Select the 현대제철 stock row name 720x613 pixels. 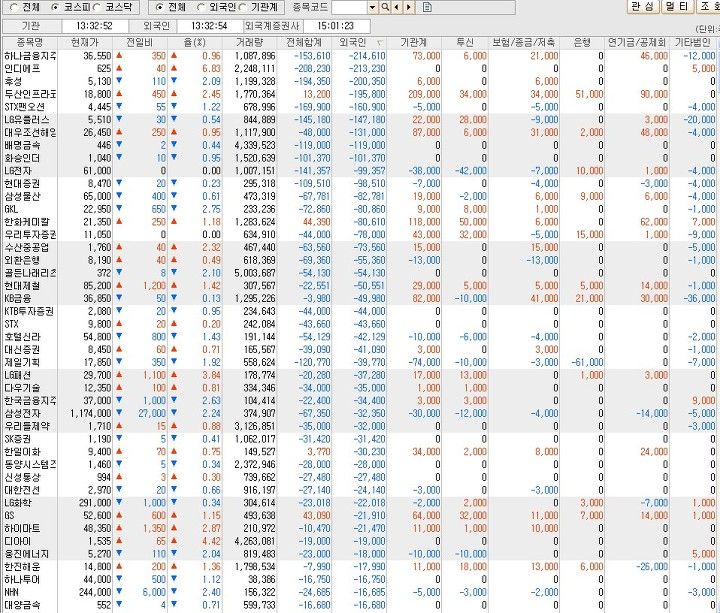[22, 286]
